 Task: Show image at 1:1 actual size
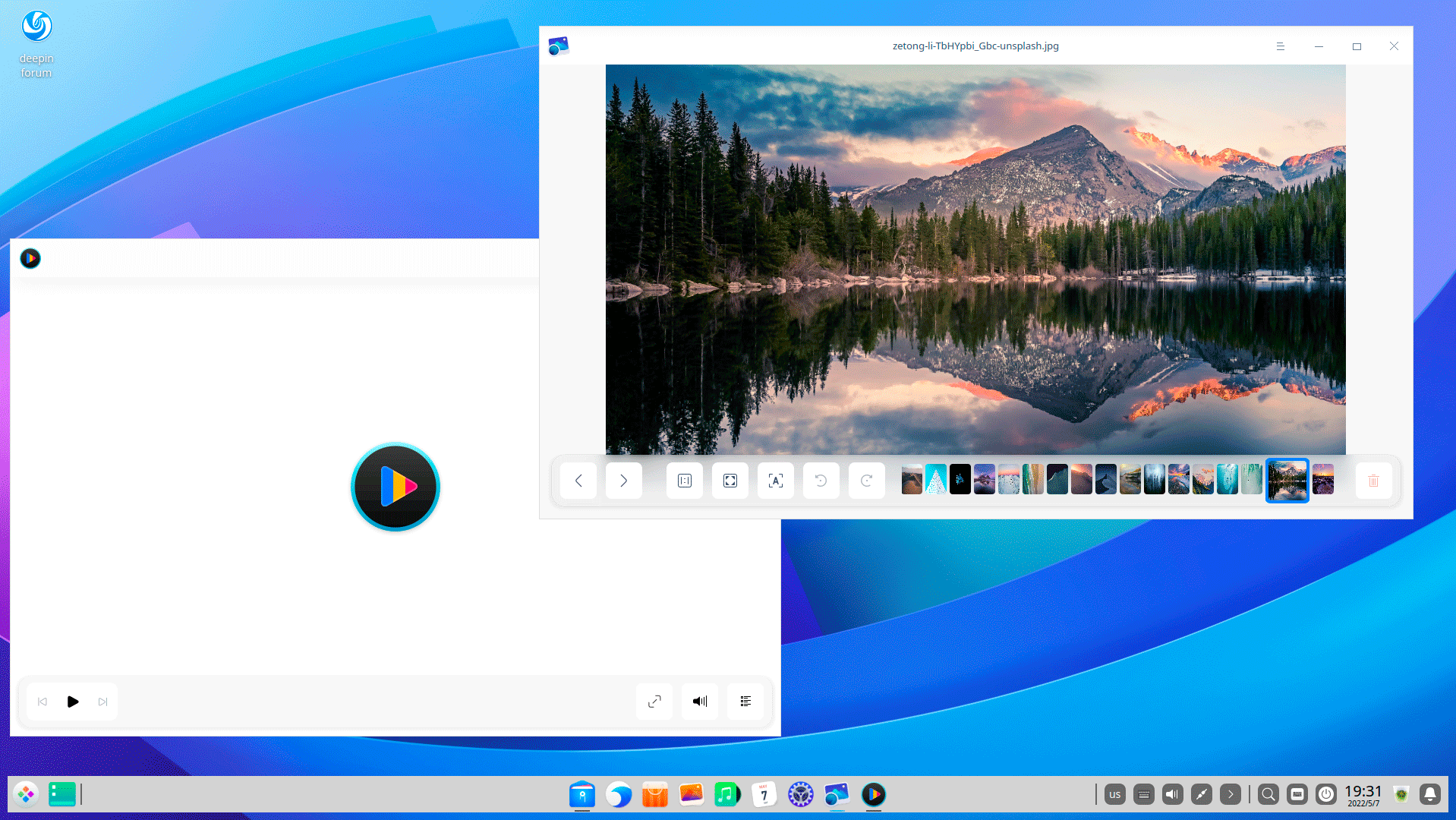pyautogui.click(x=685, y=481)
